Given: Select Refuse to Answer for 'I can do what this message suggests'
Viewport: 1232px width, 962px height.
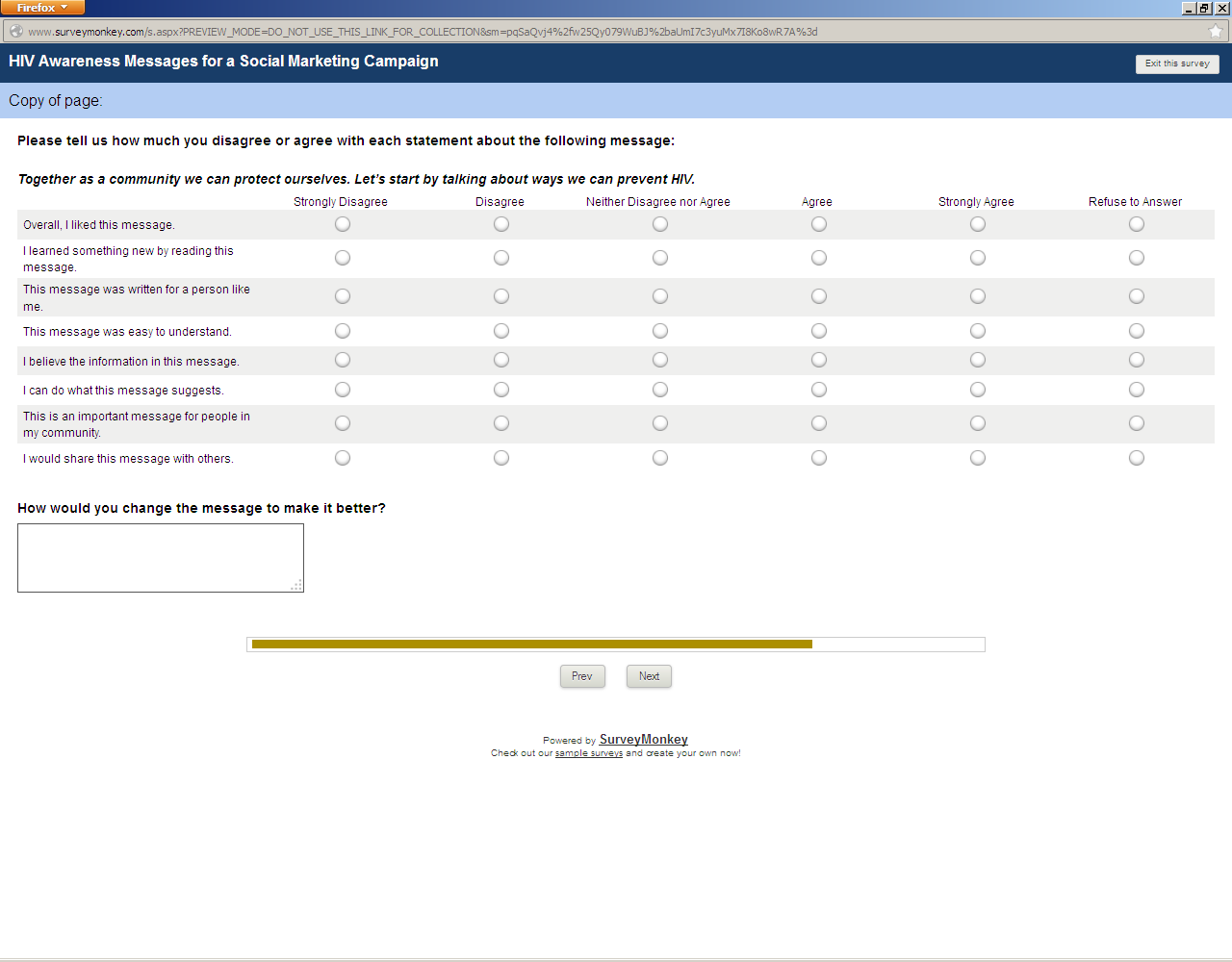Looking at the screenshot, I should [x=1137, y=390].
